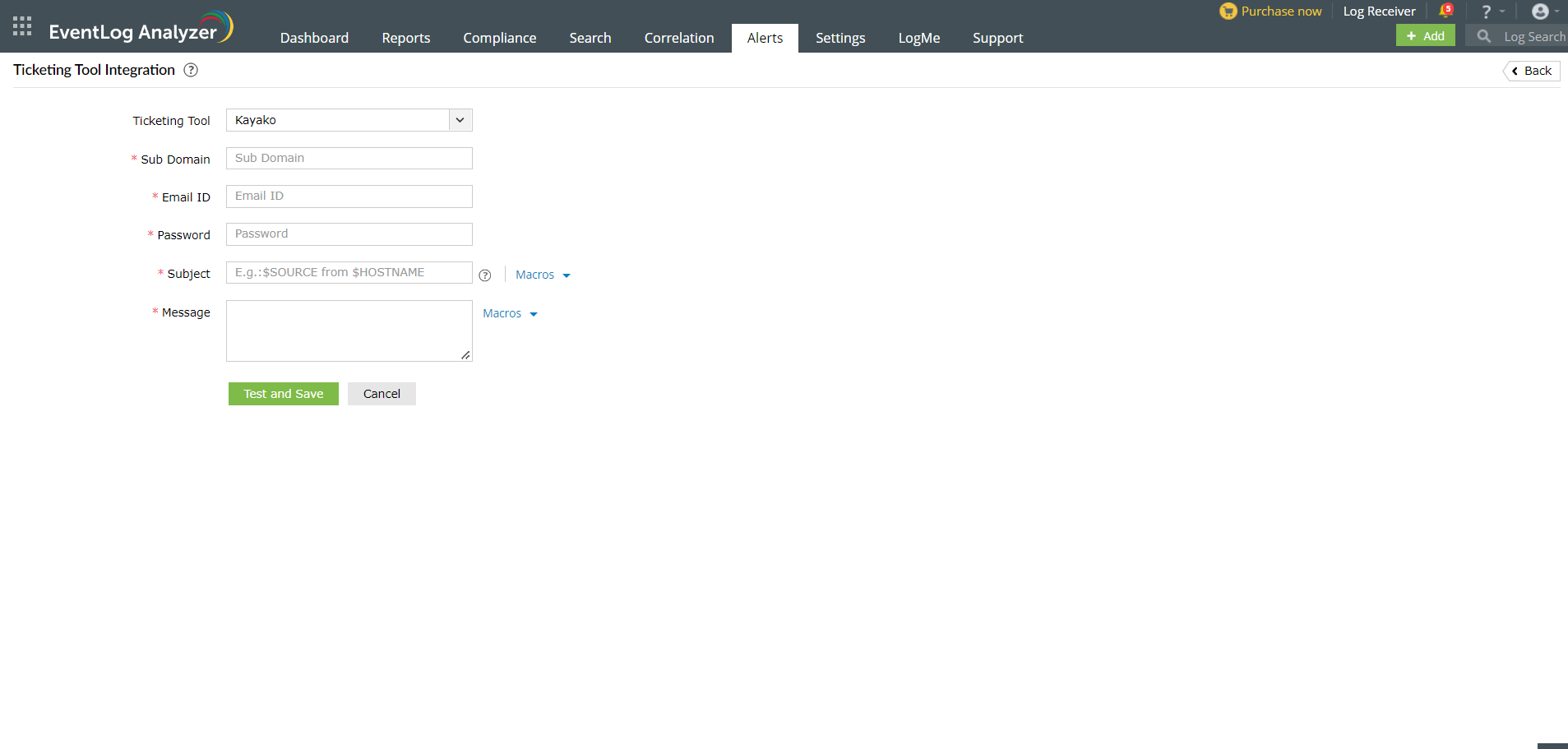Click the help icon beside Ticketing Tool Integration
Screen dimensions: 1568x749
(191, 70)
